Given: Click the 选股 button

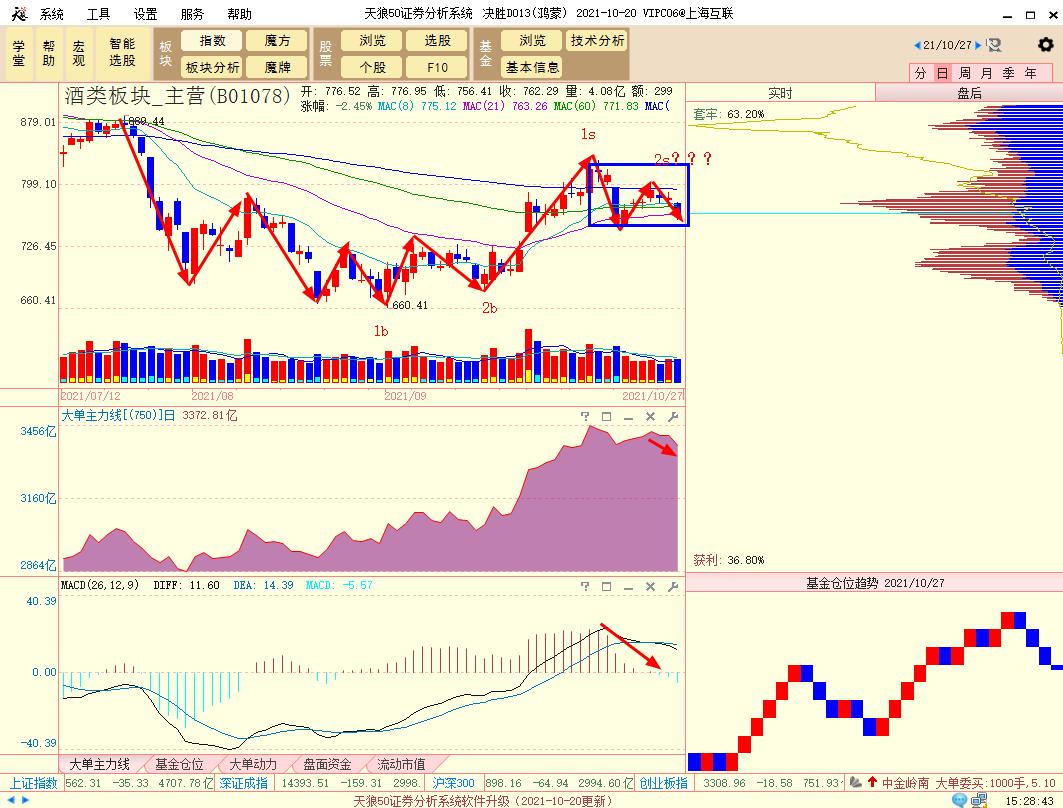Looking at the screenshot, I should click(437, 41).
